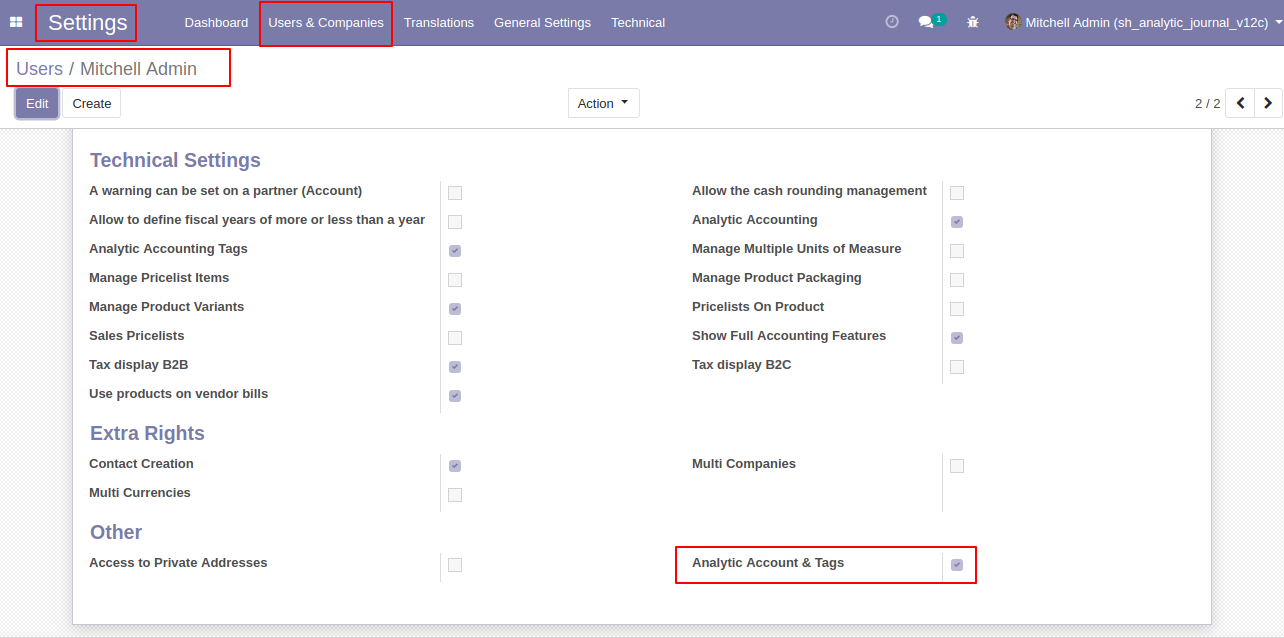Image resolution: width=1284 pixels, height=638 pixels.
Task: Go to the next record arrow
Action: click(x=1268, y=103)
